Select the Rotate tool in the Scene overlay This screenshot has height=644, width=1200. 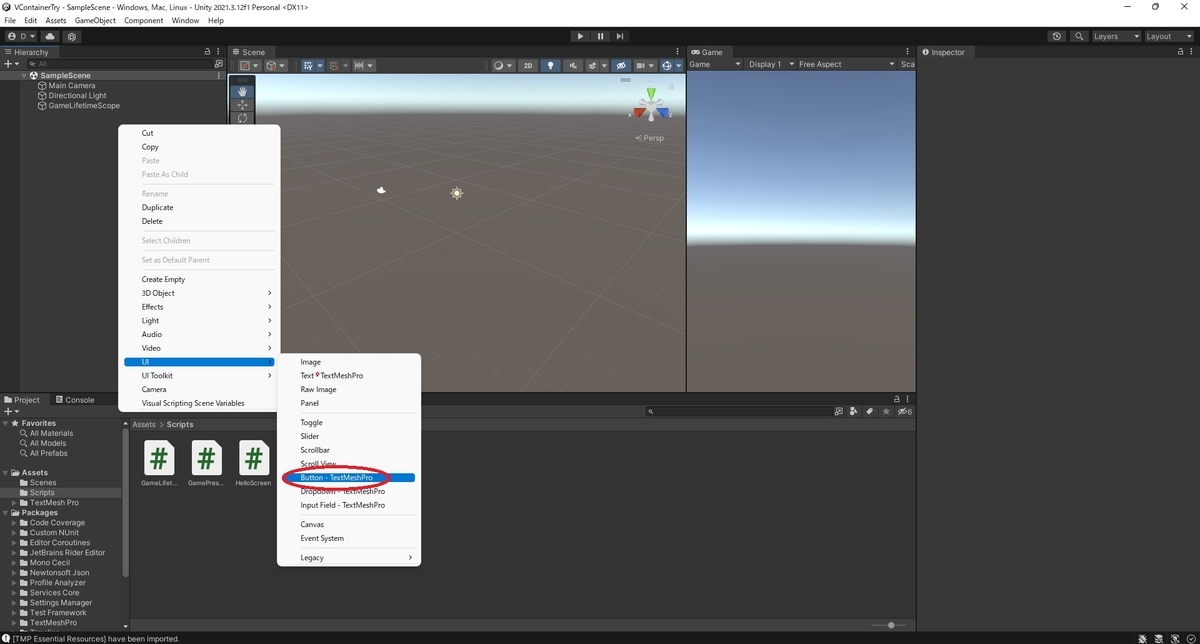[x=242, y=118]
